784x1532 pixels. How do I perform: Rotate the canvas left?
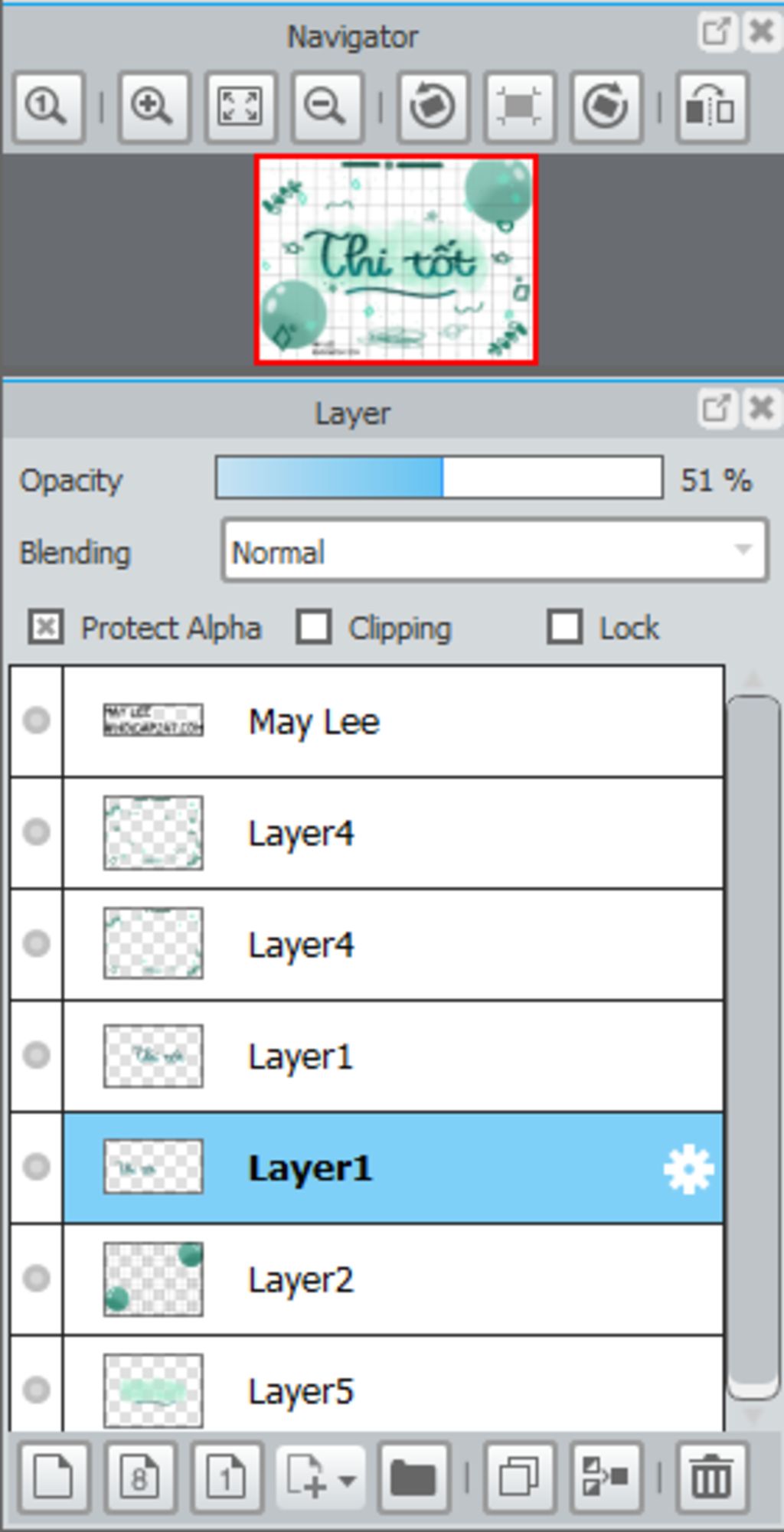click(x=433, y=106)
